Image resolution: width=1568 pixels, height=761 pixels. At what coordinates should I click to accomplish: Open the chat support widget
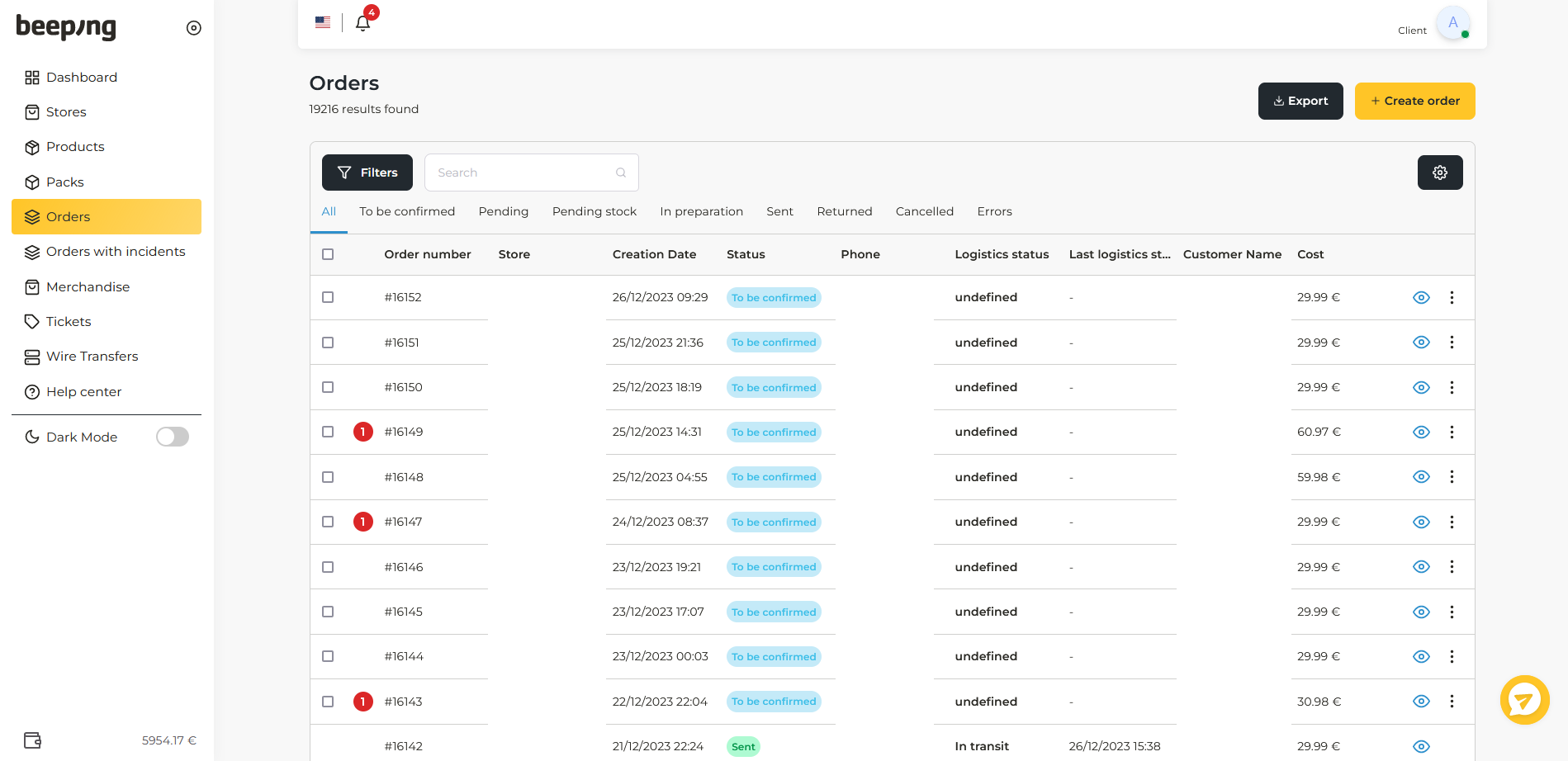(1523, 700)
